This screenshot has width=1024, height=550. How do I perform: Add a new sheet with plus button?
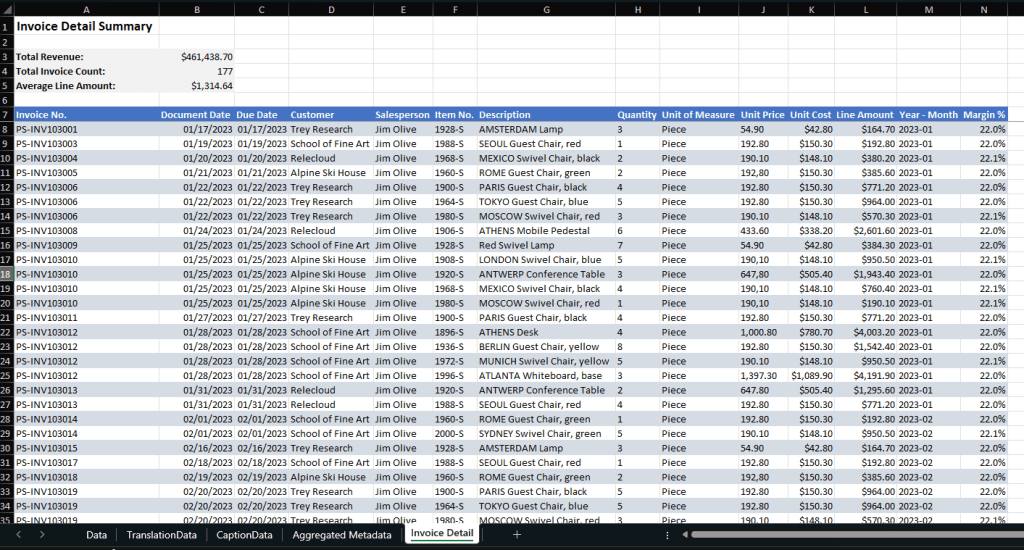tap(517, 535)
